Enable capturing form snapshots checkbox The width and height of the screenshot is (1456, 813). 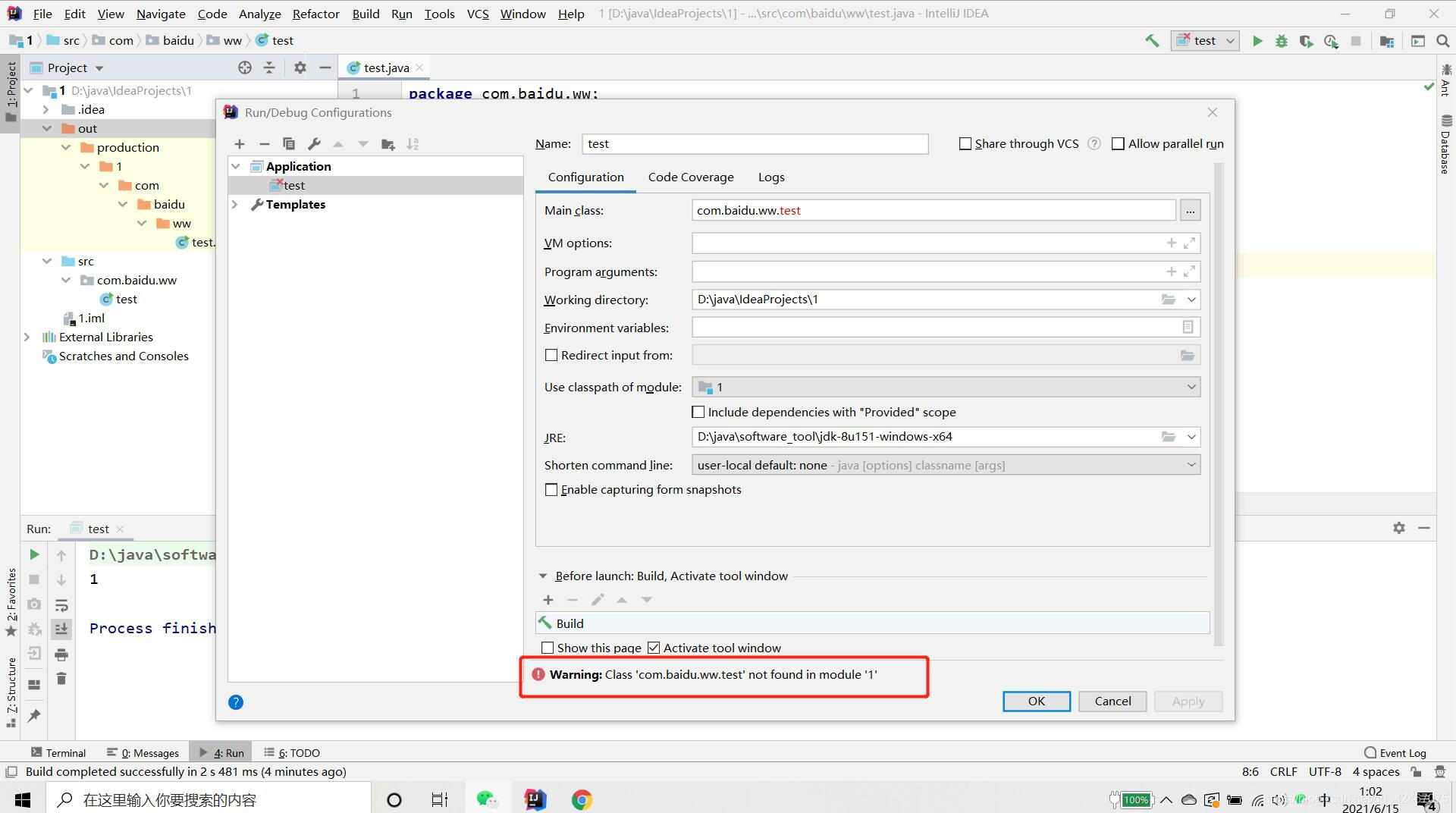pos(551,490)
